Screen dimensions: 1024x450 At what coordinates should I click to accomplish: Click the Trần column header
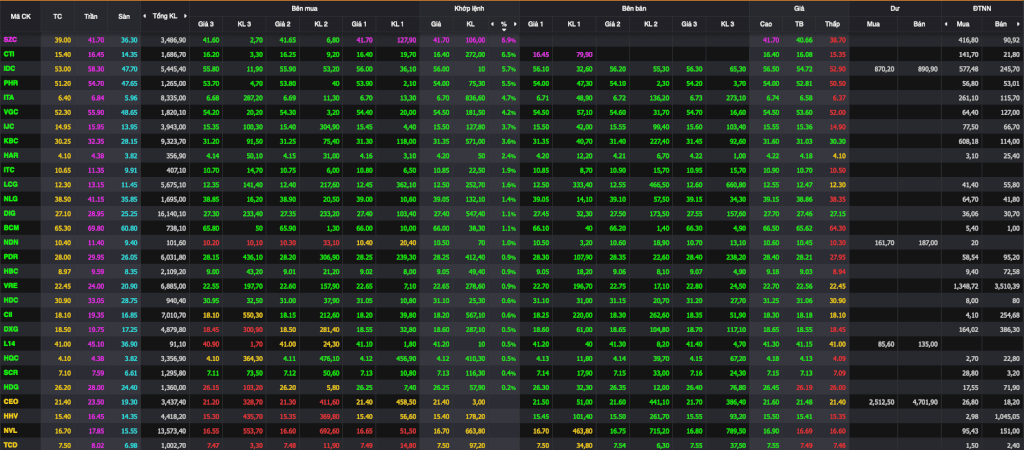tap(91, 16)
